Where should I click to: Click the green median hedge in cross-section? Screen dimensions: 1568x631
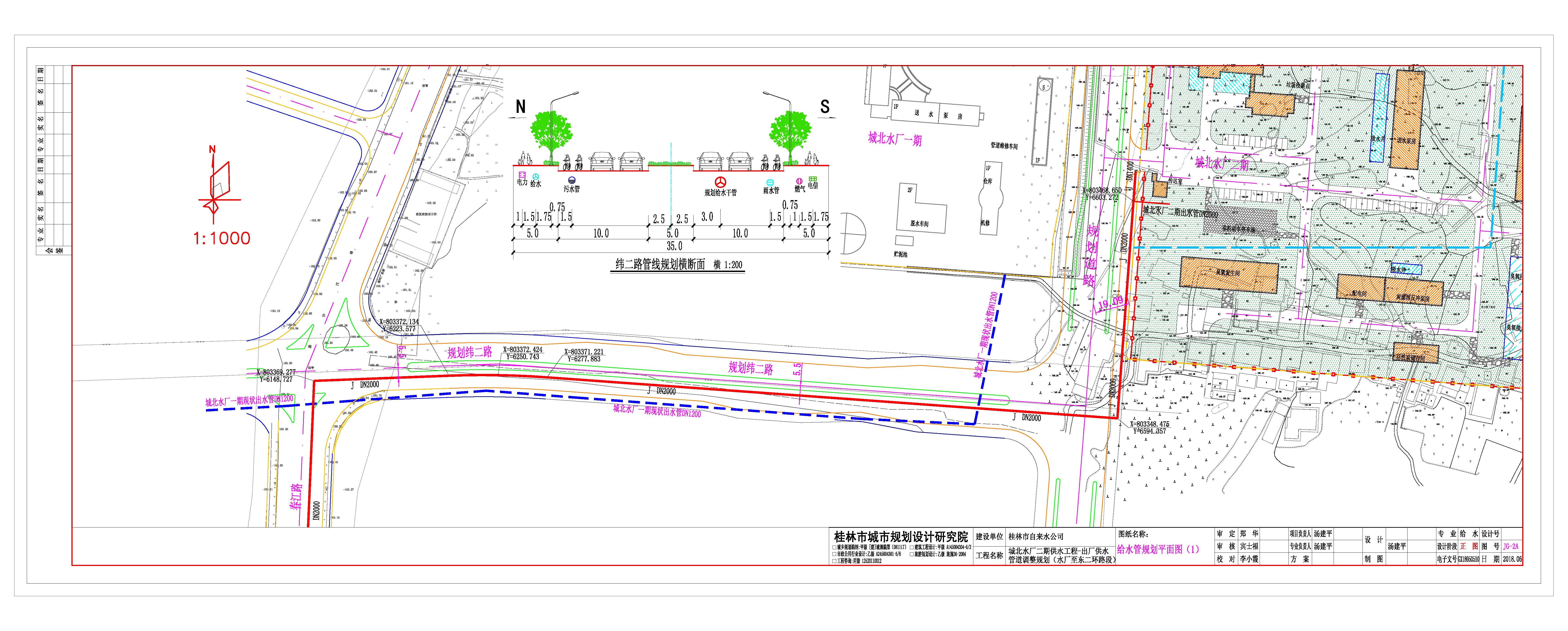click(x=671, y=163)
